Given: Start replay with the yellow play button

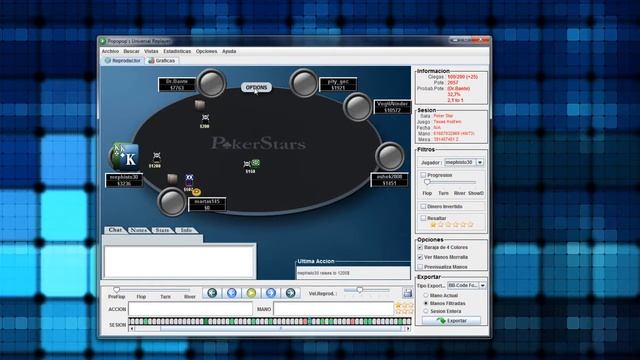Looking at the screenshot, I should [251, 293].
